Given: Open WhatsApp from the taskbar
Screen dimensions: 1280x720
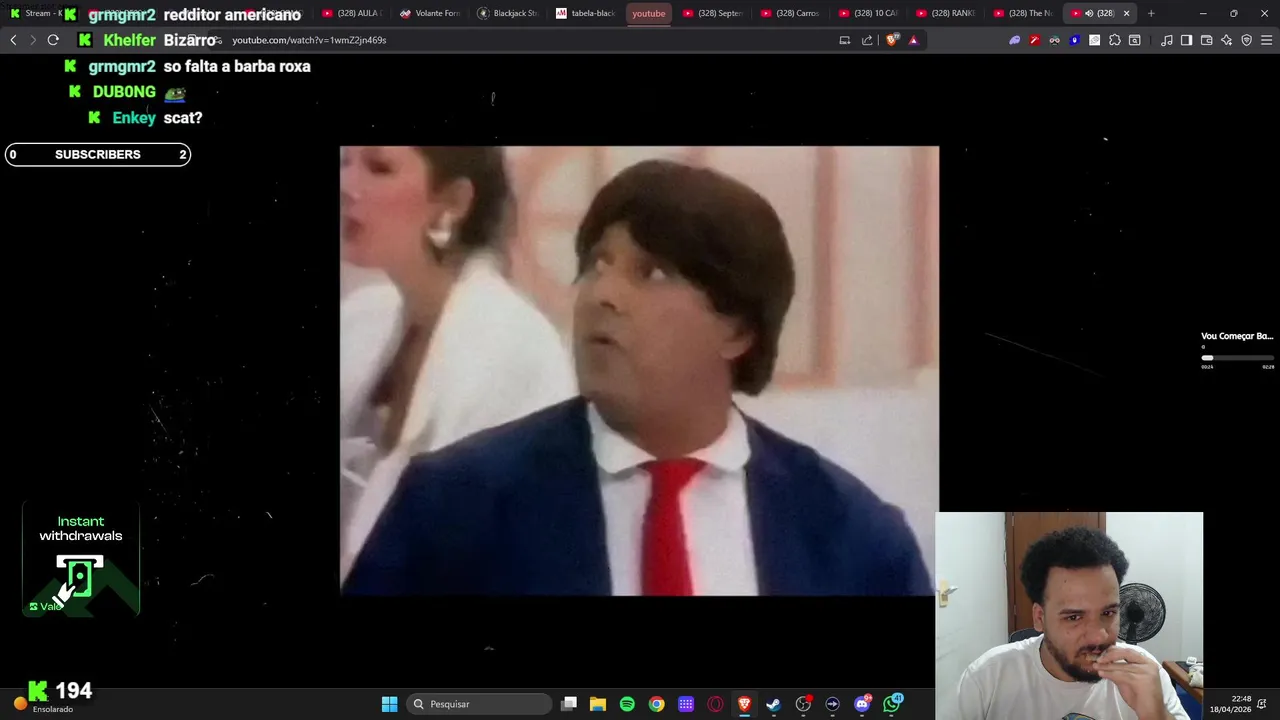Looking at the screenshot, I should point(892,704).
